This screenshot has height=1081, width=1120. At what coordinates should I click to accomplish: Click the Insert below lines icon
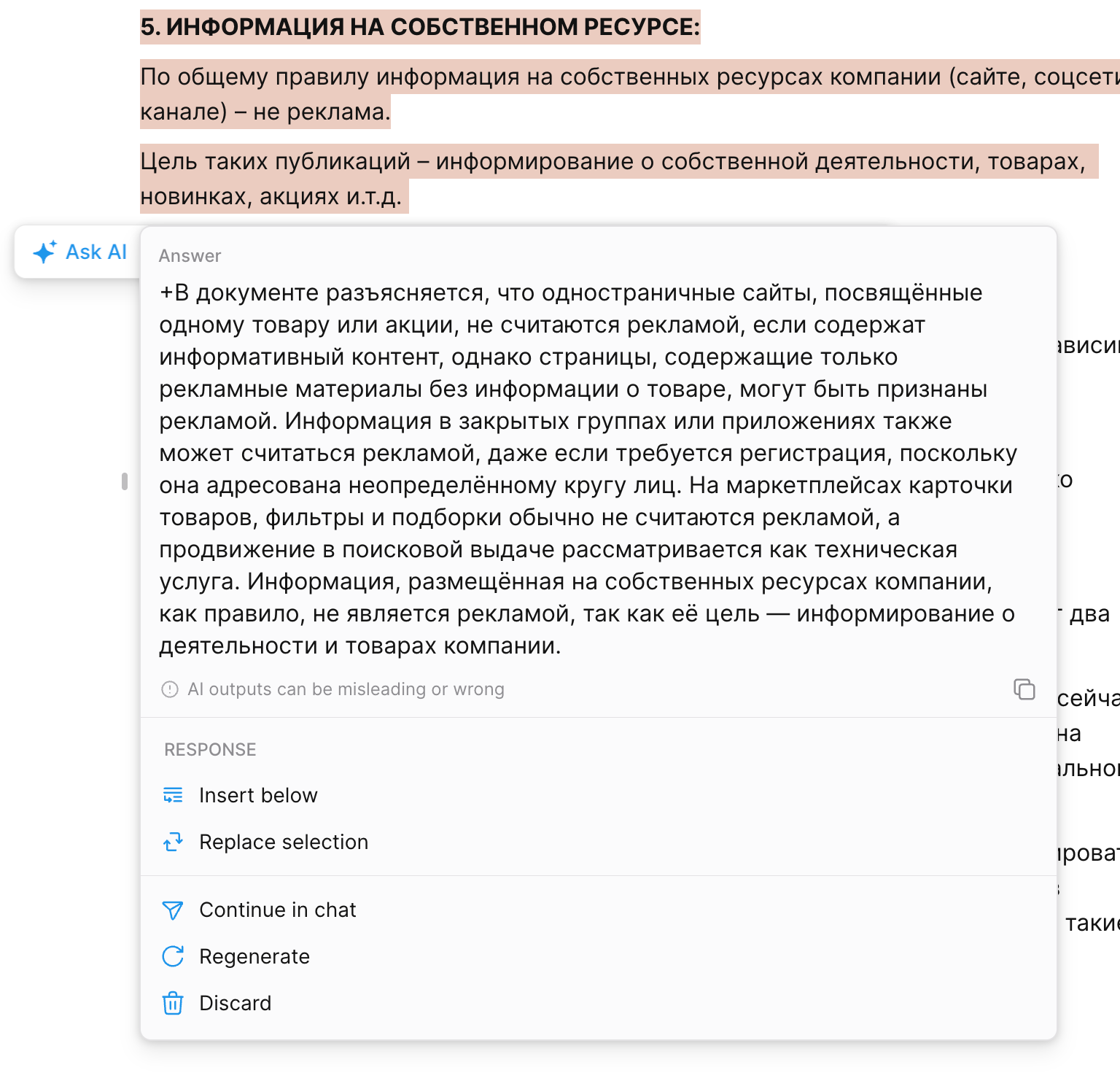pos(173,795)
